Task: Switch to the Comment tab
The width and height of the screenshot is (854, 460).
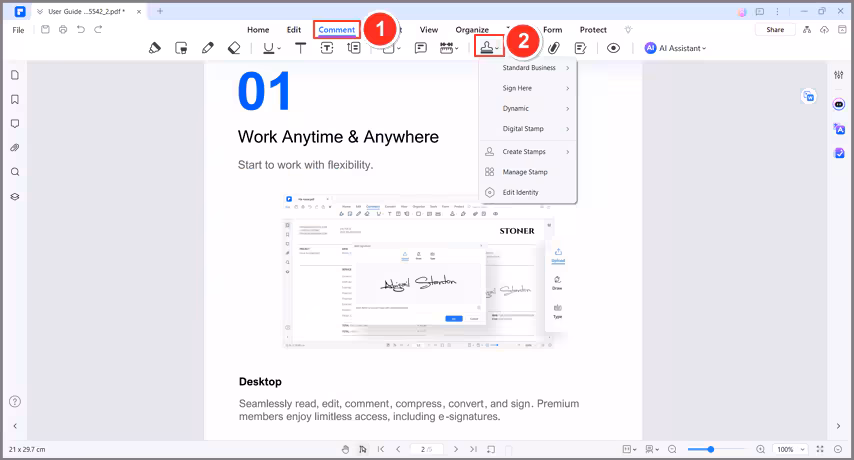Action: pos(337,30)
